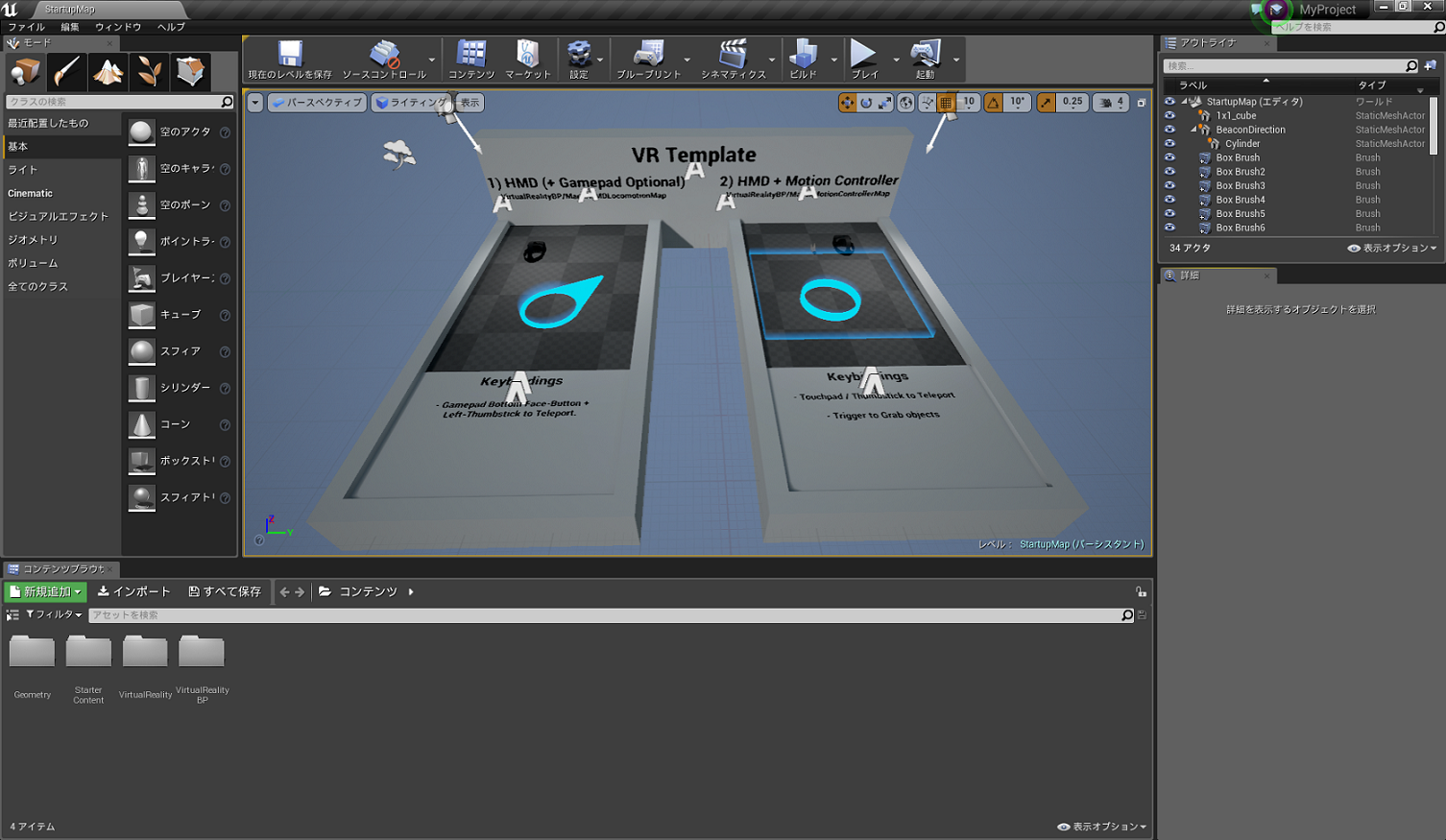
Task: Toggle grid snapping in viewport
Action: (946, 103)
